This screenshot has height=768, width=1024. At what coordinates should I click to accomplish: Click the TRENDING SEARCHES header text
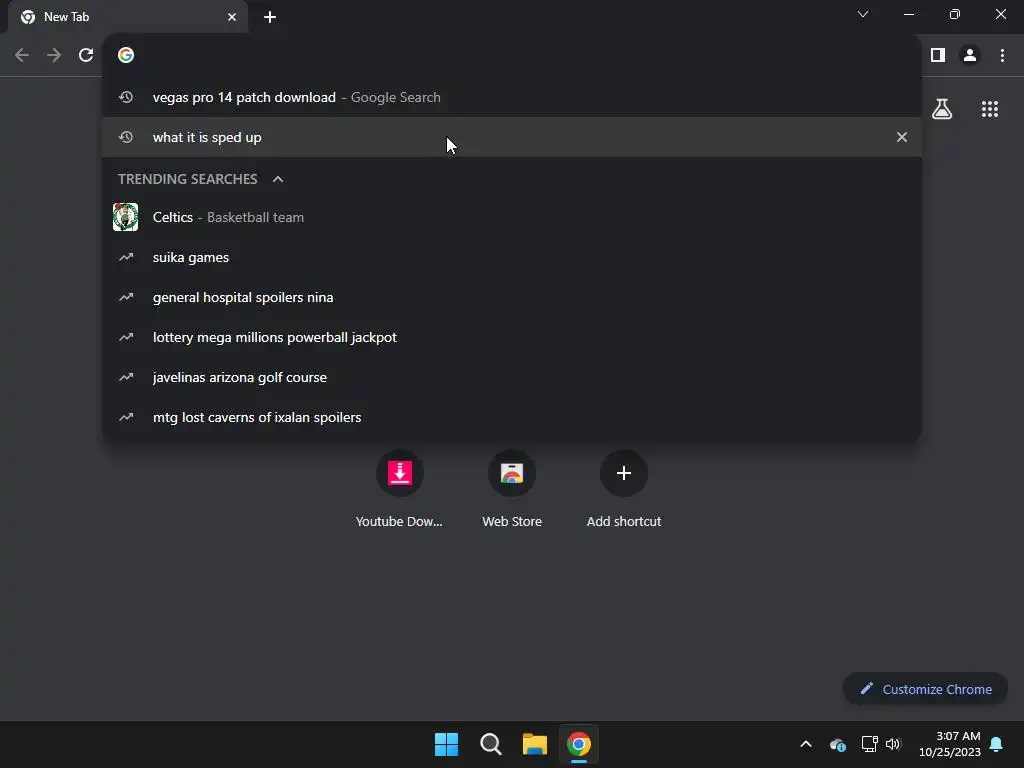(187, 179)
